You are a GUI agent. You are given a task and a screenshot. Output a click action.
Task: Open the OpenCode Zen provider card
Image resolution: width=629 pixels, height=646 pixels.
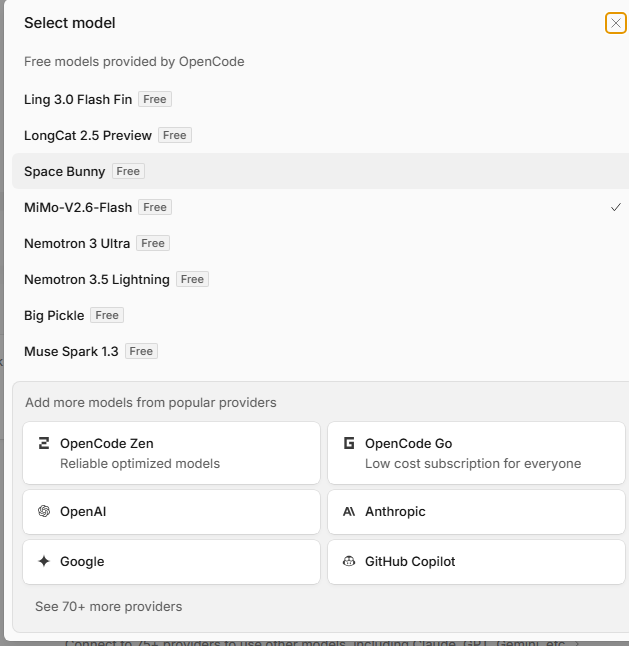(x=171, y=453)
